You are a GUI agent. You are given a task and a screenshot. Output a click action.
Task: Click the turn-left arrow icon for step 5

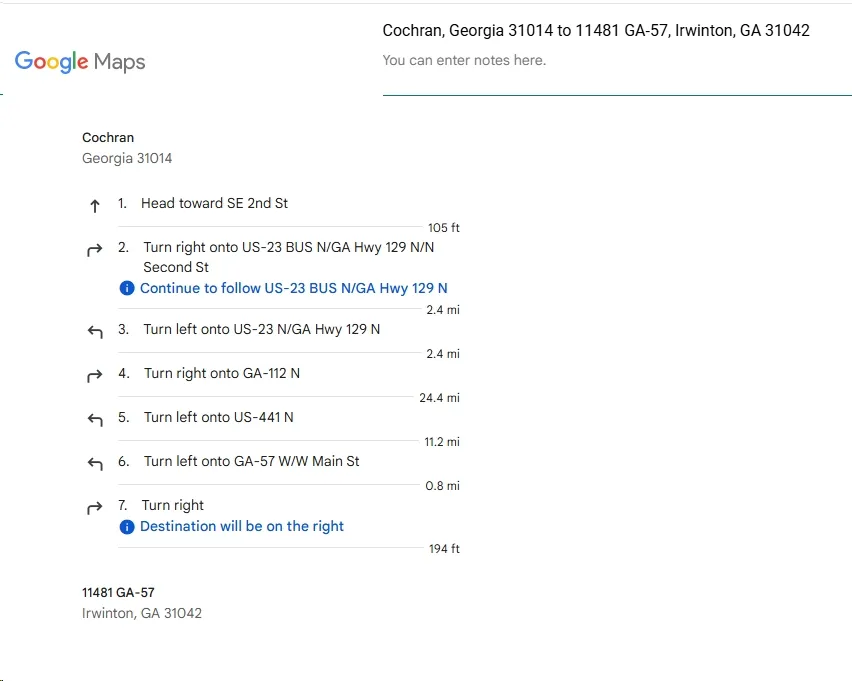click(x=95, y=419)
